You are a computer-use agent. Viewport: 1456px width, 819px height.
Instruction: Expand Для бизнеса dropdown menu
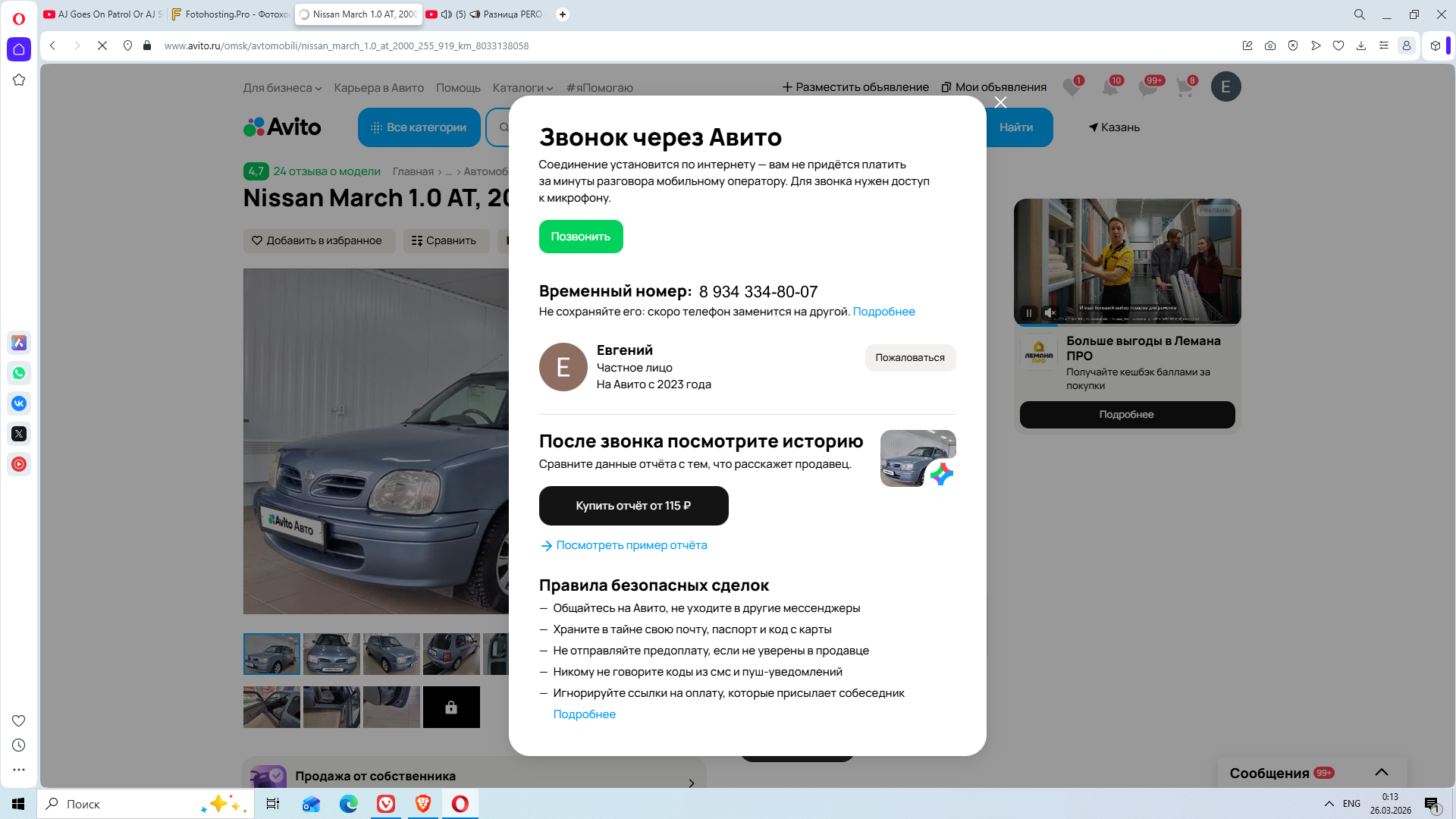click(x=282, y=88)
